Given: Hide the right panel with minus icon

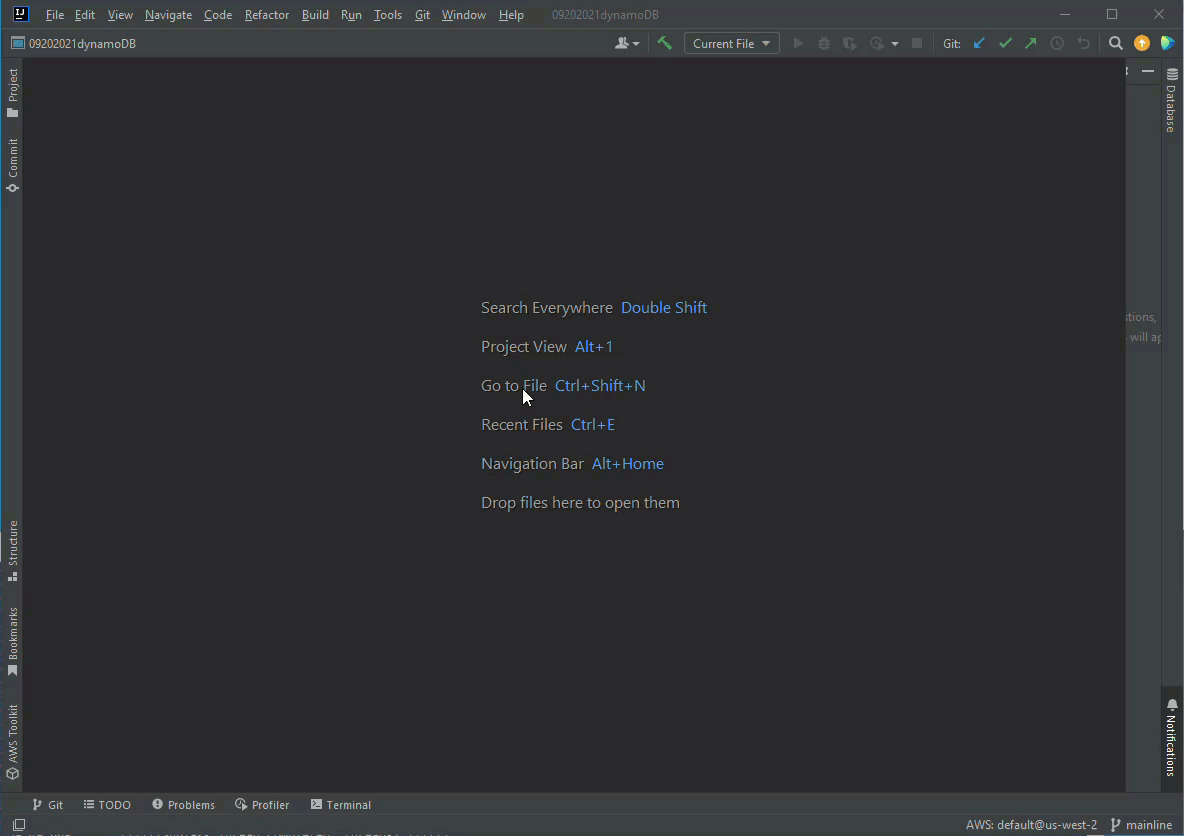Looking at the screenshot, I should coord(1148,71).
